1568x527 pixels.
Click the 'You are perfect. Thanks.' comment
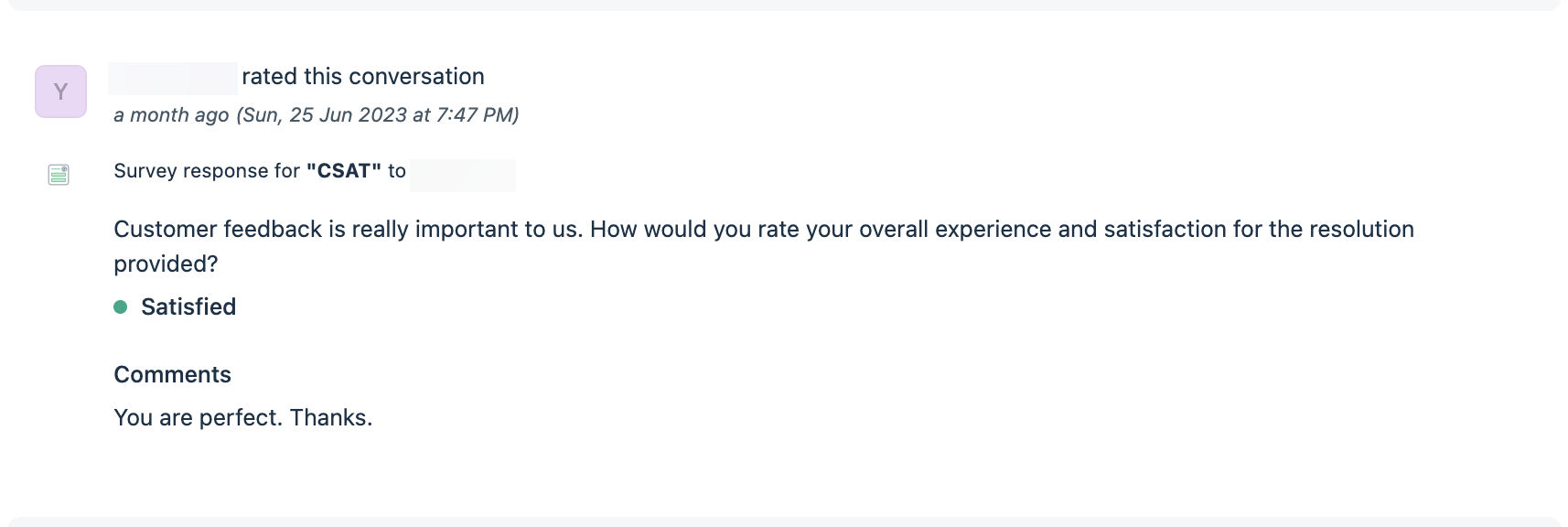click(x=242, y=418)
